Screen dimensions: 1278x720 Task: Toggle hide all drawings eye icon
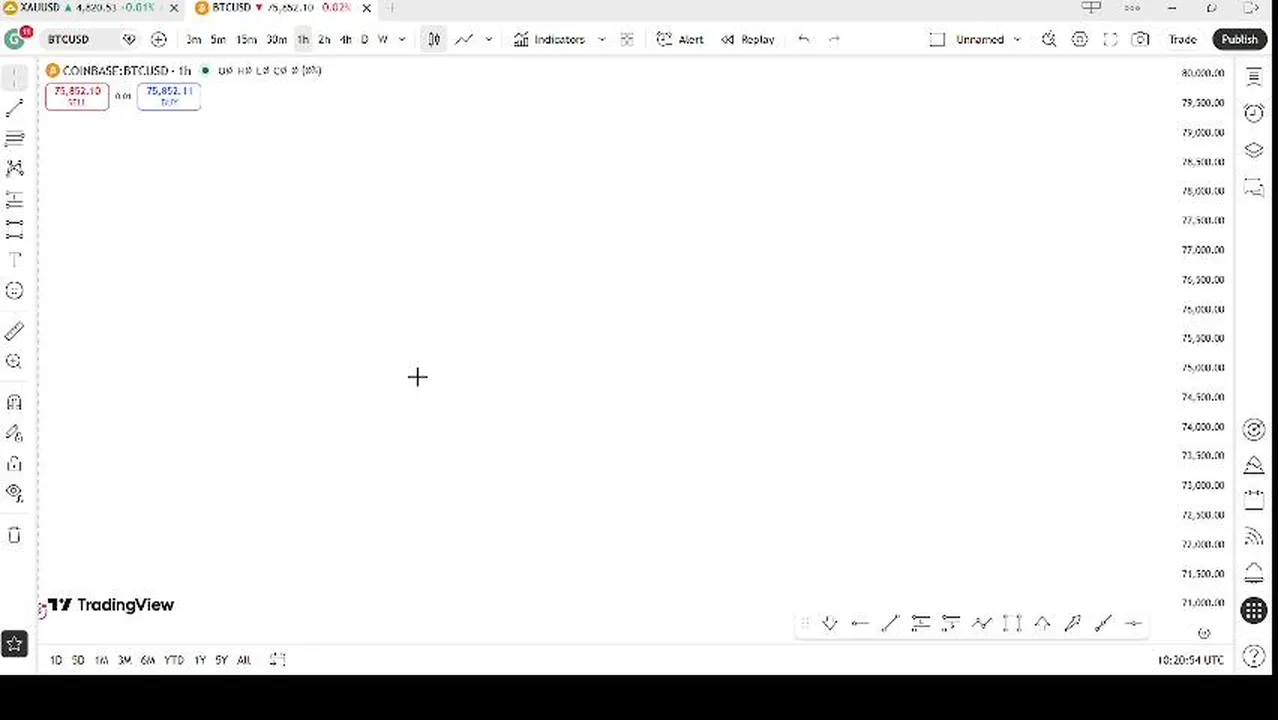pos(14,493)
